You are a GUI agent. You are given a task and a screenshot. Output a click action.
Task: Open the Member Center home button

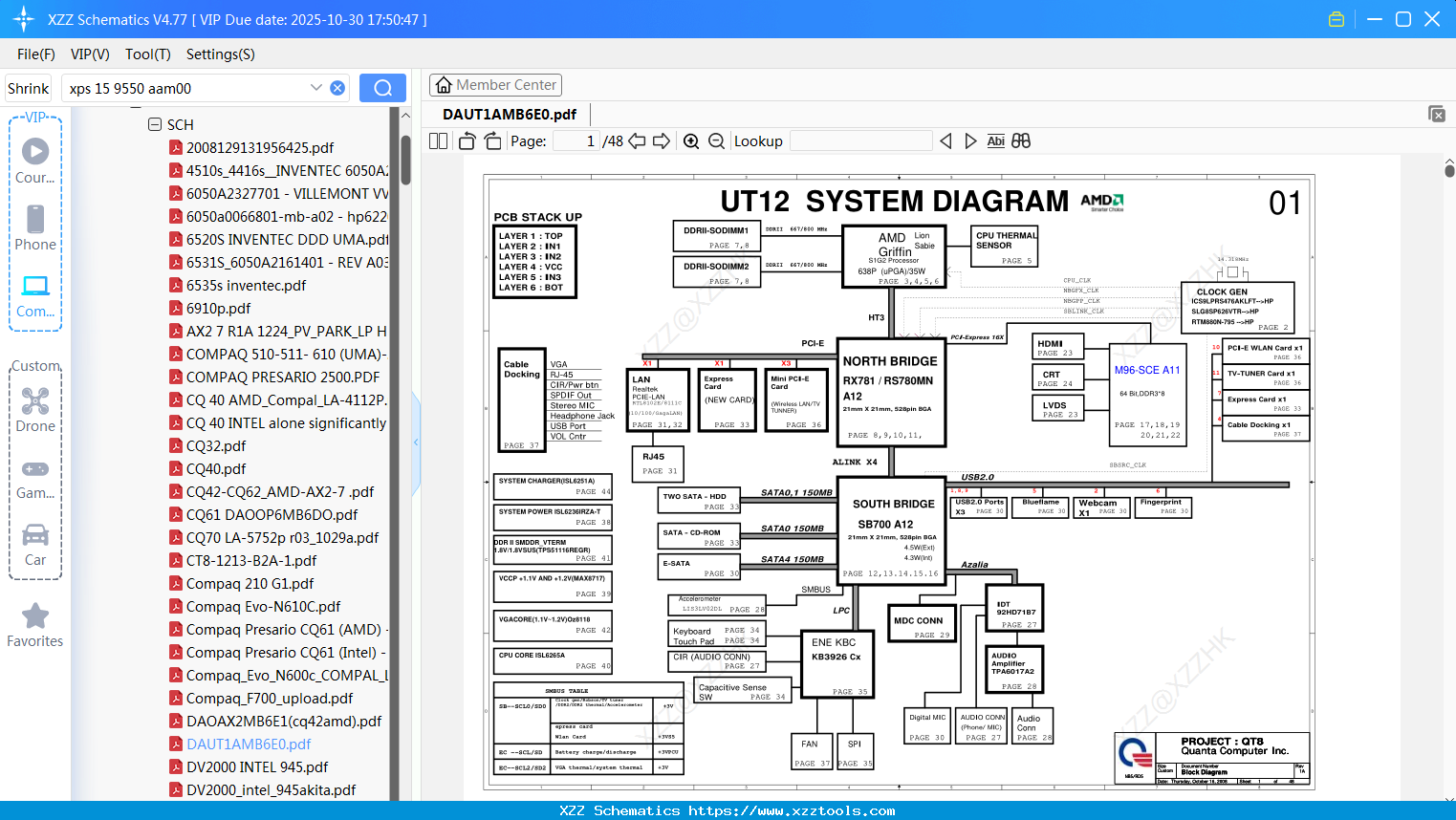pyautogui.click(x=495, y=85)
